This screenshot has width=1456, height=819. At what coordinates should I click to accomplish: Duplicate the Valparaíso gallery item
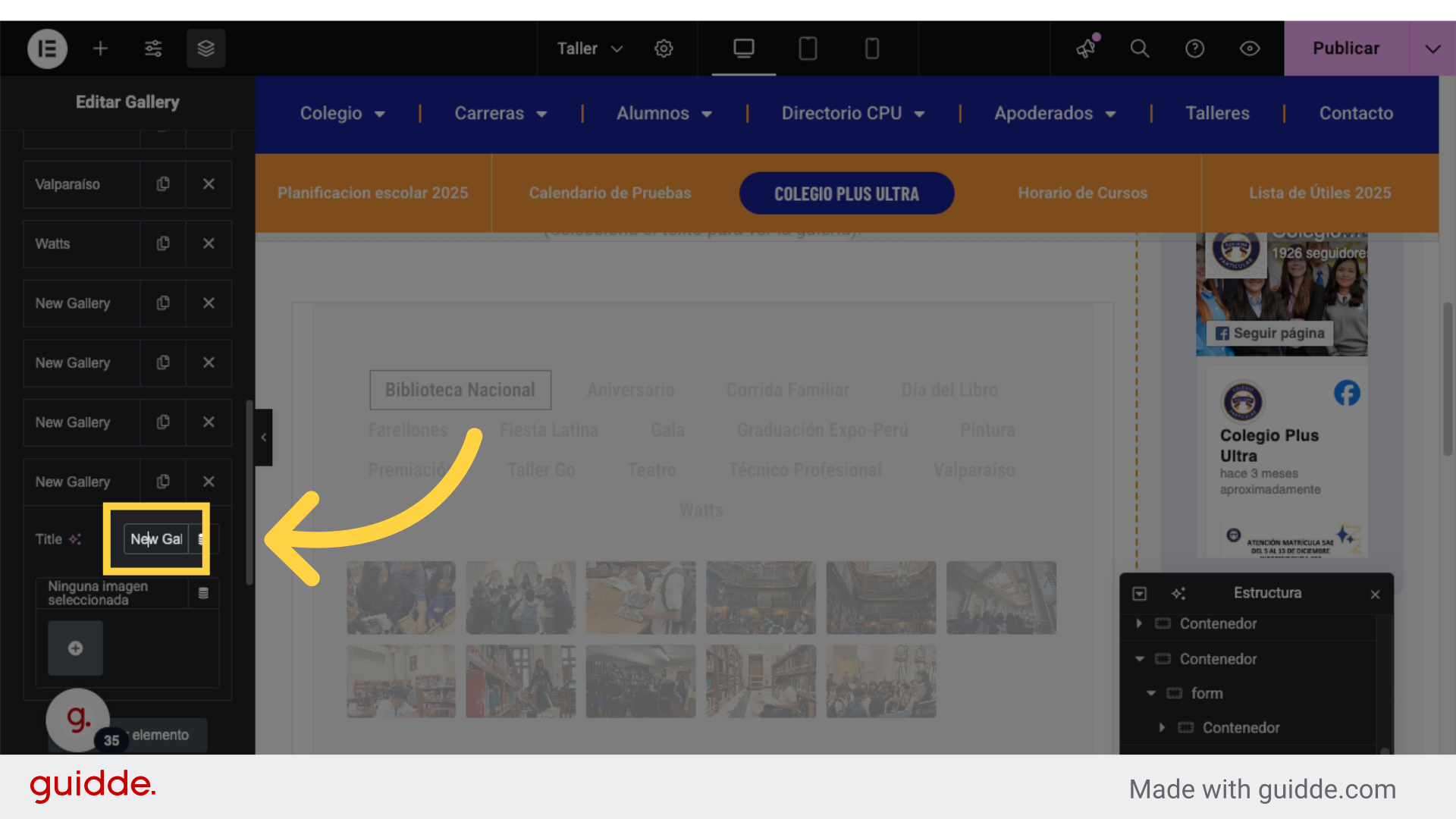(x=163, y=184)
